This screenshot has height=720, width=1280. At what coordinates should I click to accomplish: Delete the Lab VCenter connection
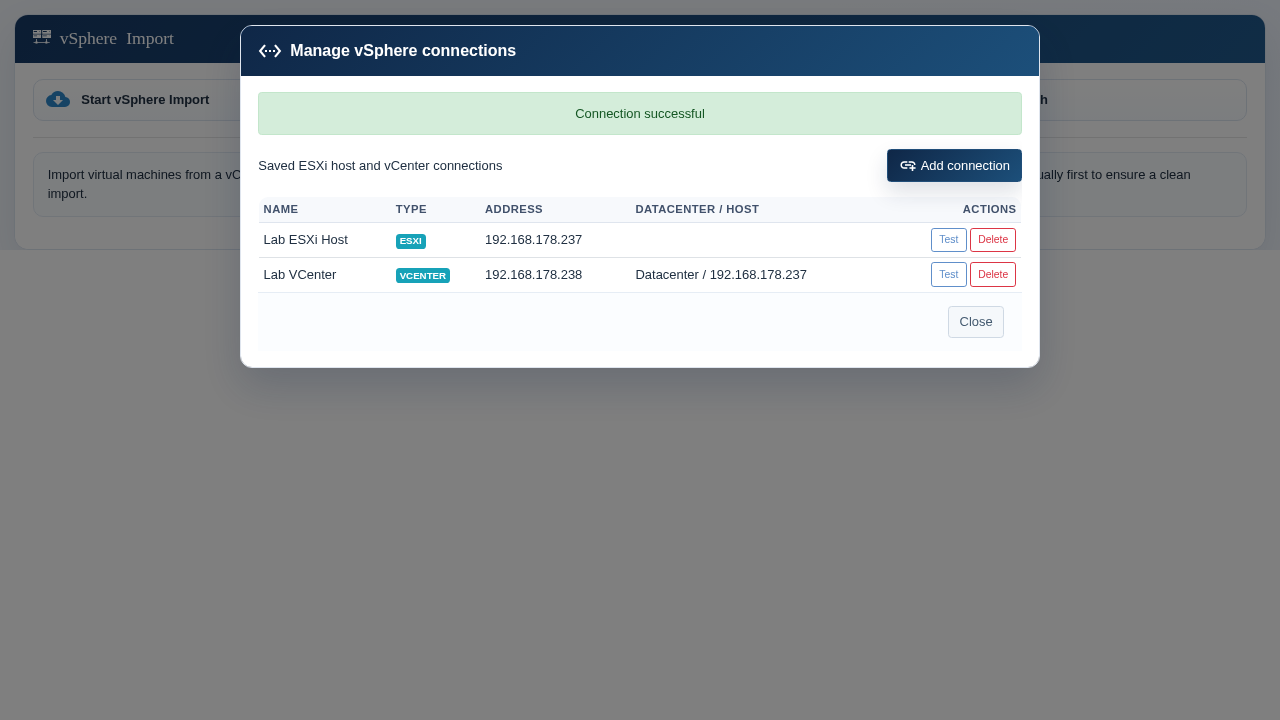coord(993,275)
